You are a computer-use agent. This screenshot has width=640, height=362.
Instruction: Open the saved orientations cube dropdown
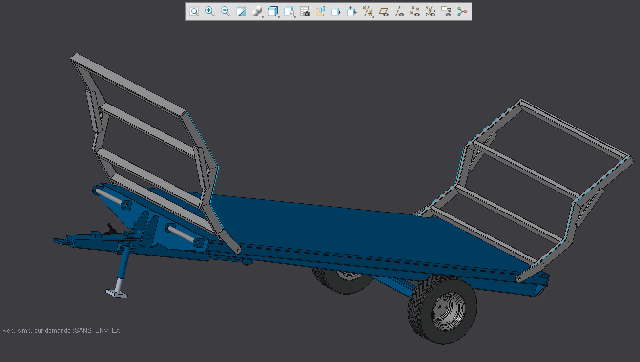pyautogui.click(x=273, y=11)
